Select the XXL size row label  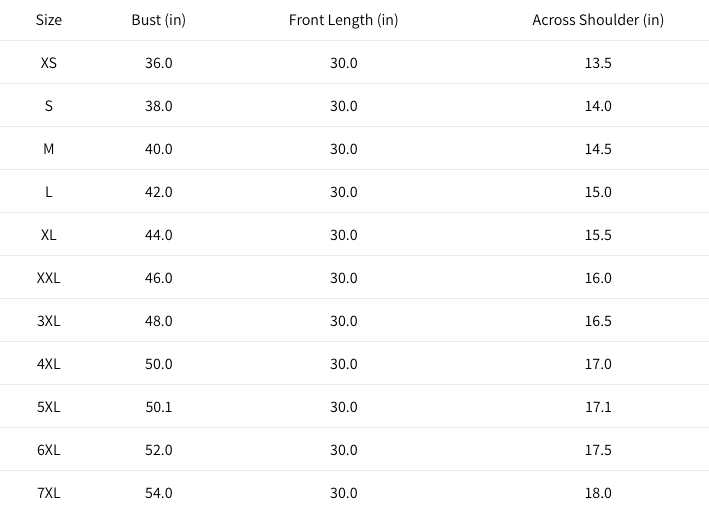coord(48,278)
